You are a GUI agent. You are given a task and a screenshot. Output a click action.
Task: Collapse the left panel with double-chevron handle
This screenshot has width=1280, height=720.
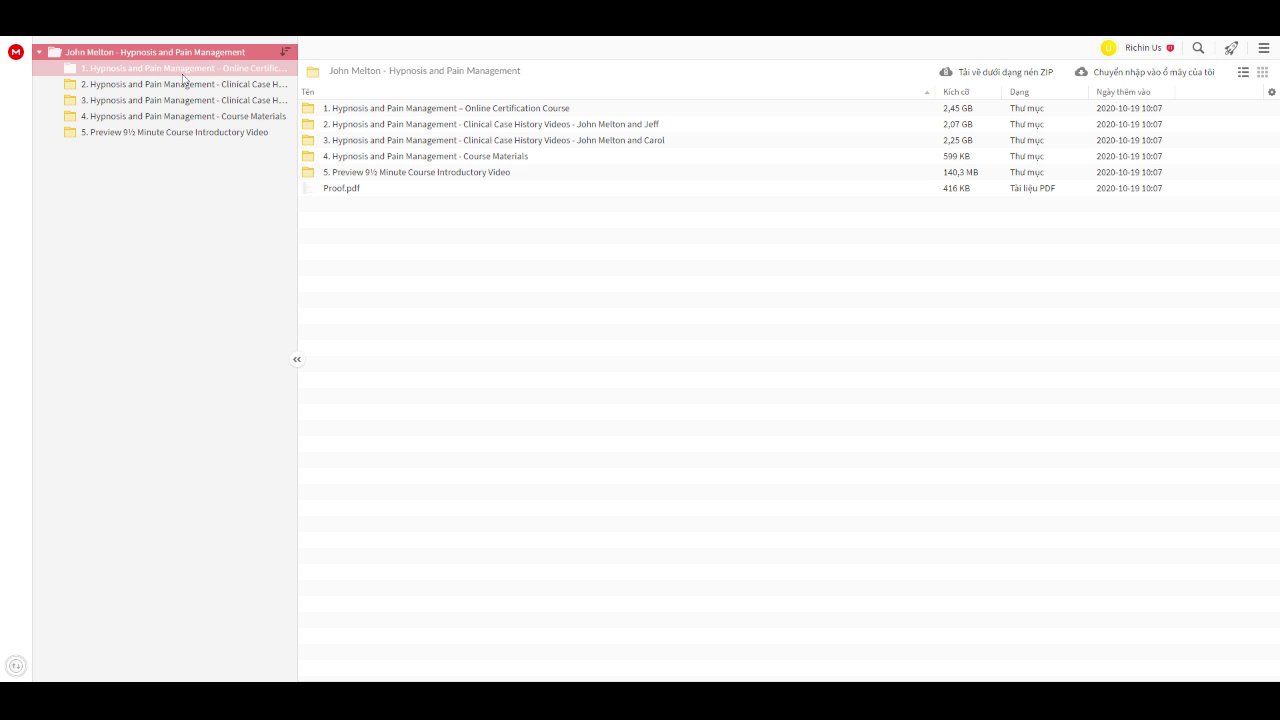(297, 359)
